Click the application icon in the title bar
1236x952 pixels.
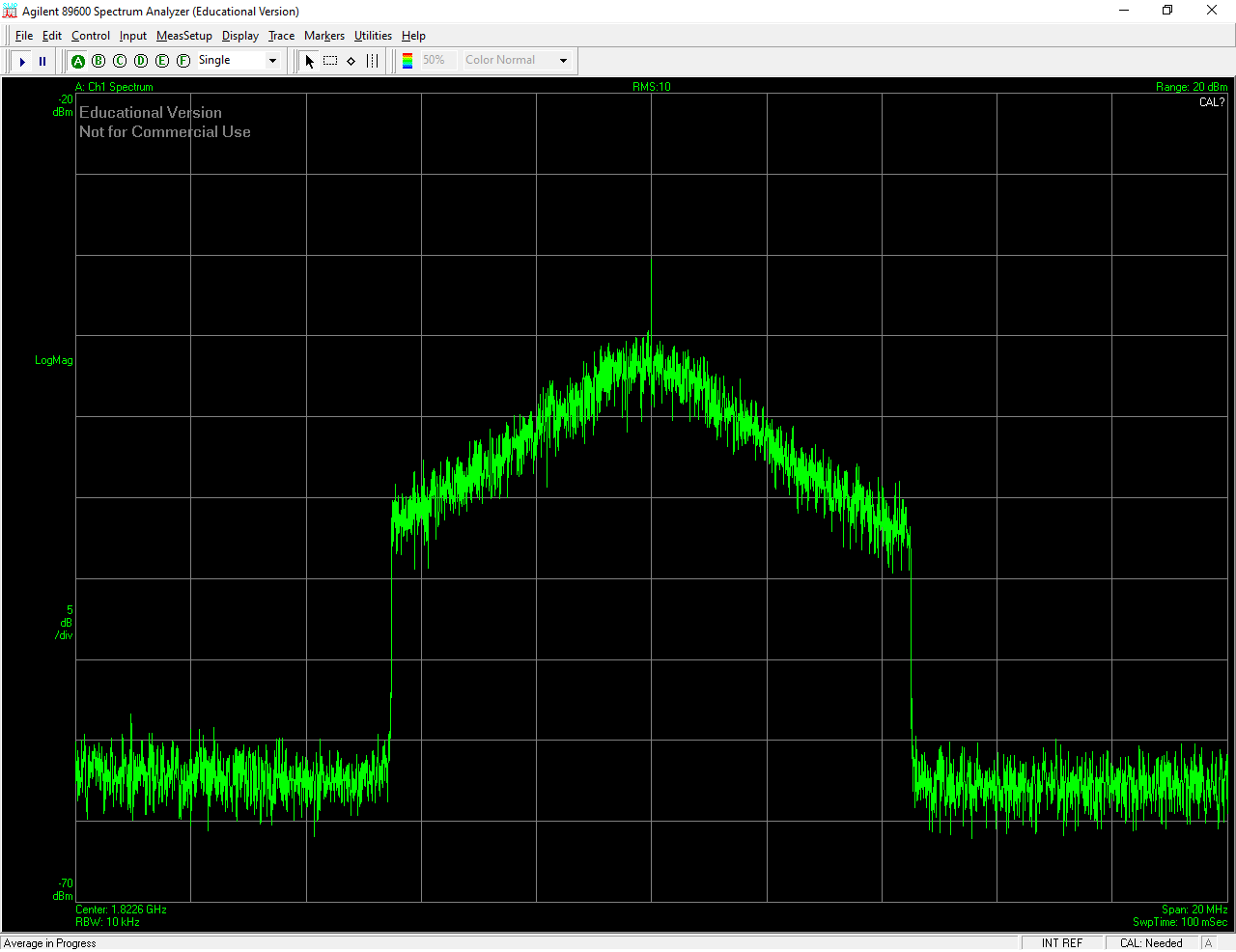[11, 11]
